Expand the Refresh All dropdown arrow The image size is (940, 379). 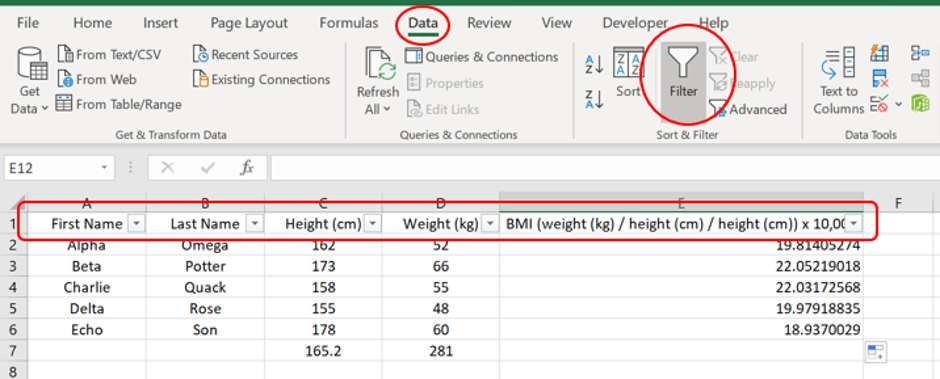387,109
